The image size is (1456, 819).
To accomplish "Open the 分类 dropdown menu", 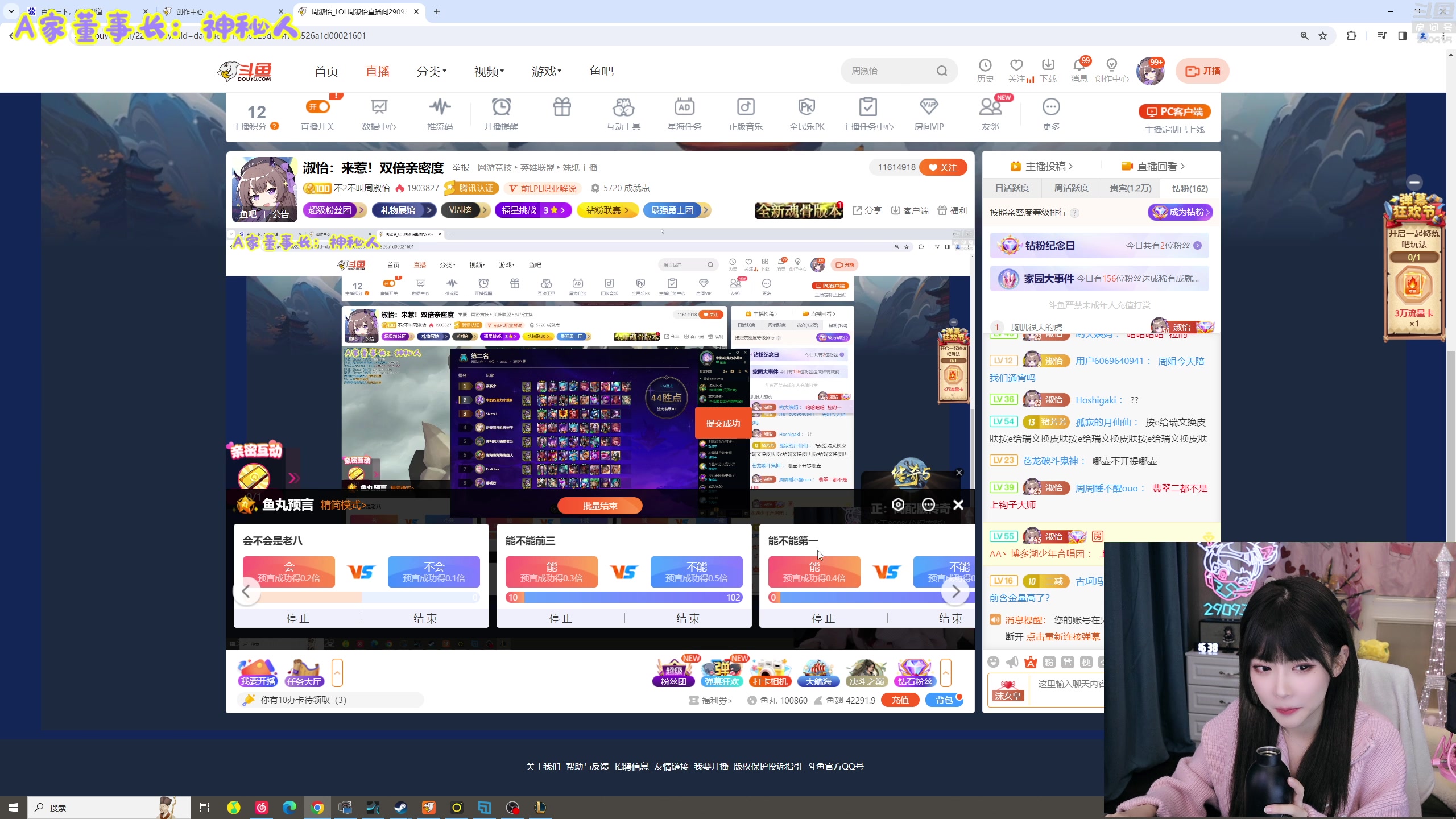I will tap(432, 72).
